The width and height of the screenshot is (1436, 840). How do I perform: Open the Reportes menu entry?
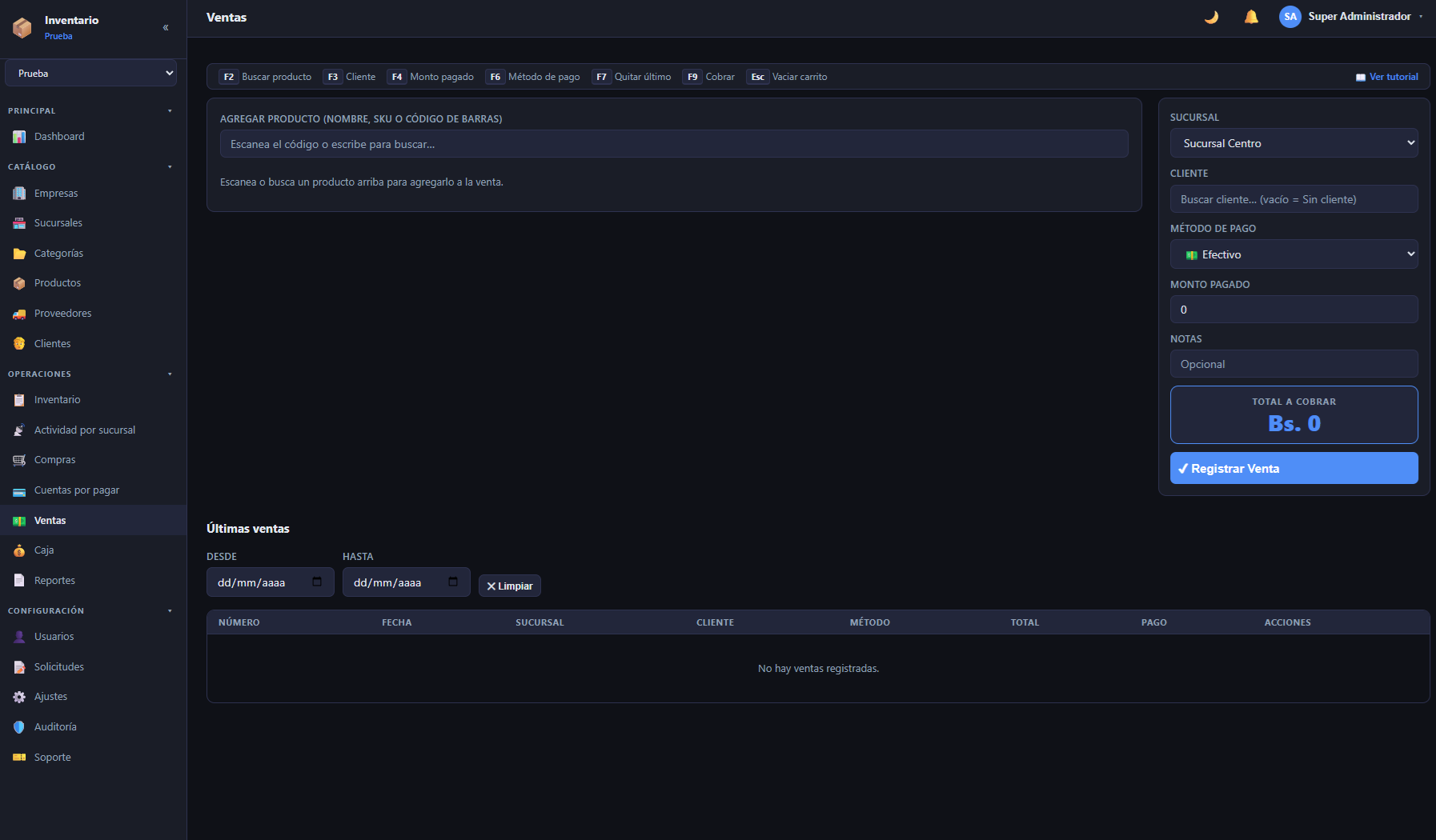click(x=93, y=581)
